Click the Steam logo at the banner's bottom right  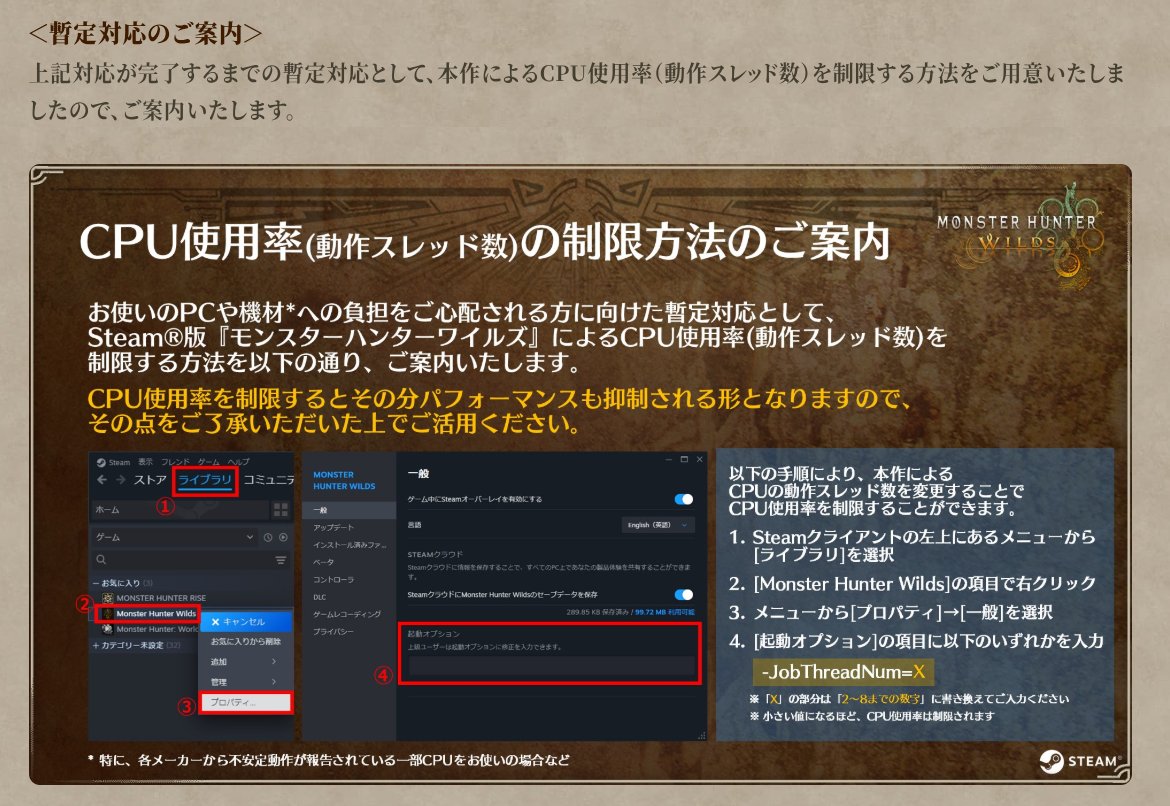point(1080,760)
